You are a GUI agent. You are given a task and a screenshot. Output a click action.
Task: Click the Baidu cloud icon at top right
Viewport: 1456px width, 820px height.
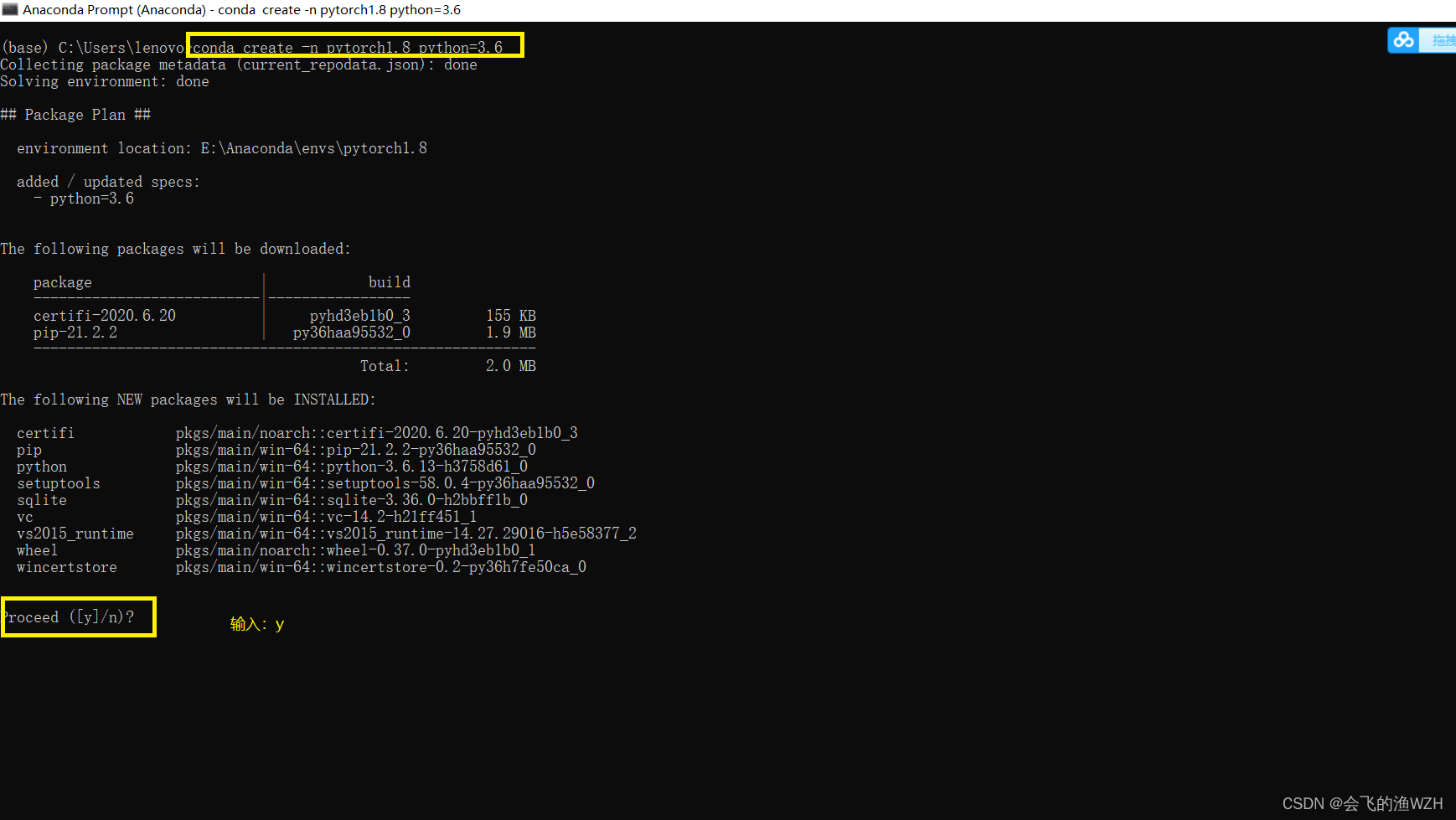pyautogui.click(x=1404, y=39)
